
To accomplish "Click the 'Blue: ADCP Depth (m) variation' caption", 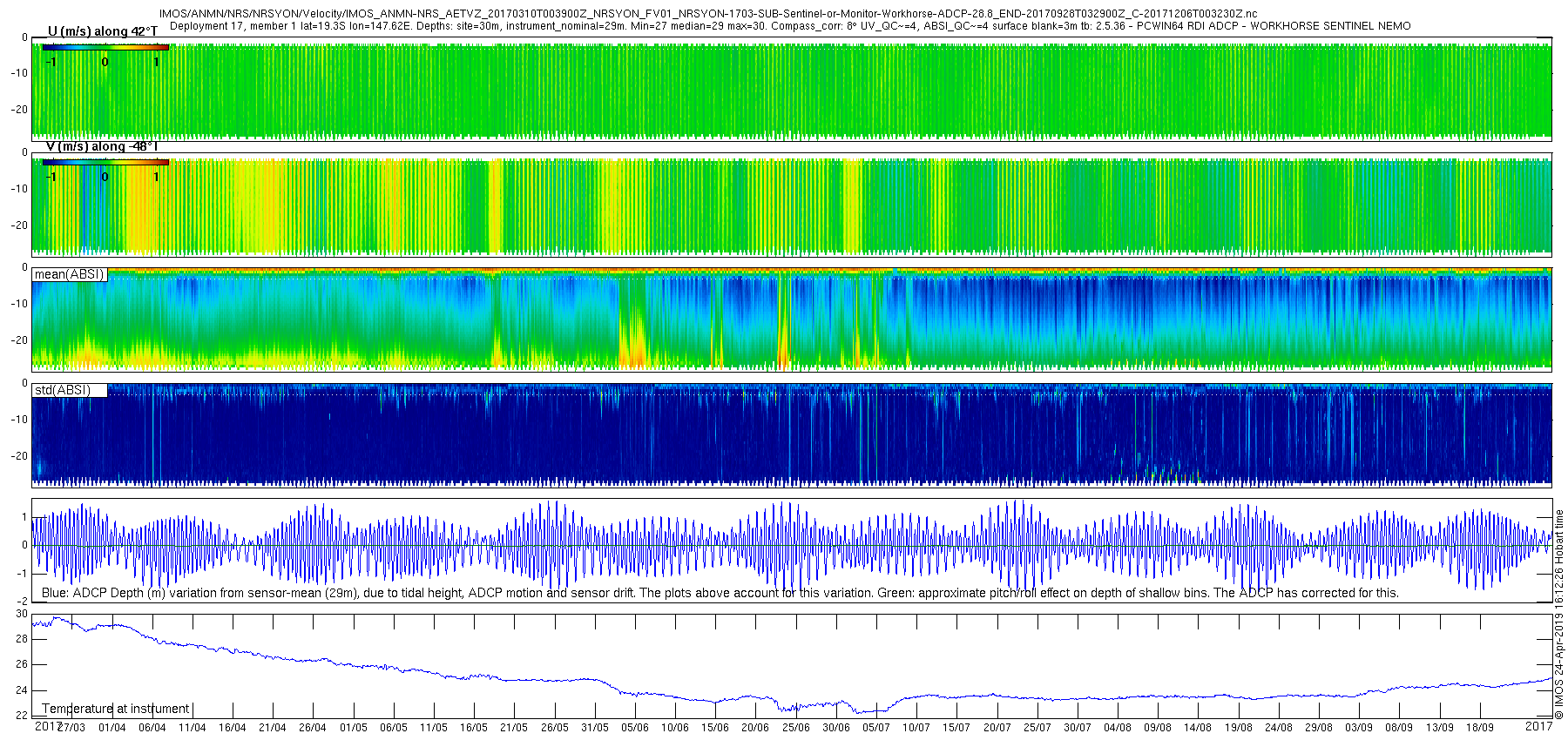I will [720, 593].
